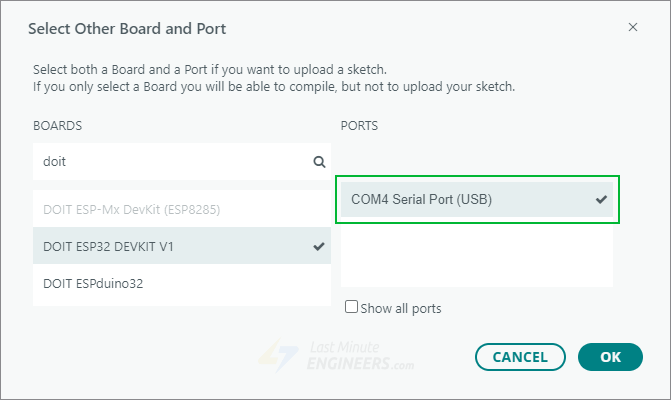Focus the board search field containing "doit"
The width and height of the screenshot is (671, 400).
170,161
